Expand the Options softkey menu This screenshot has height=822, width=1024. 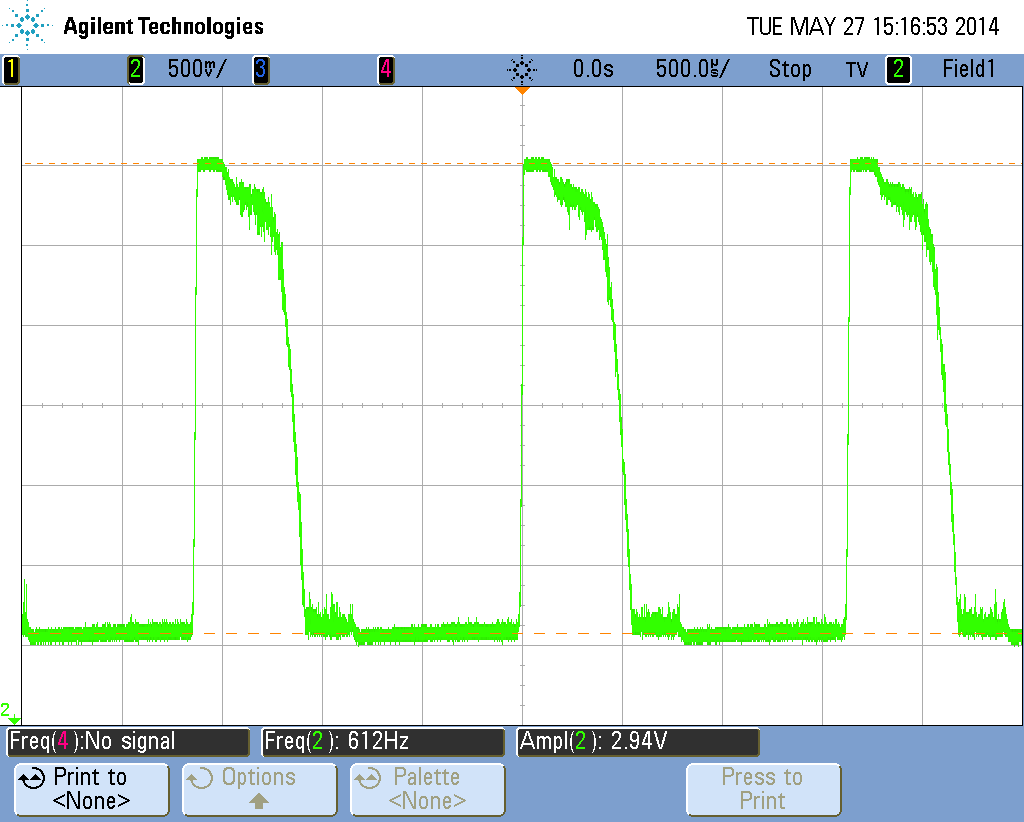(259, 789)
